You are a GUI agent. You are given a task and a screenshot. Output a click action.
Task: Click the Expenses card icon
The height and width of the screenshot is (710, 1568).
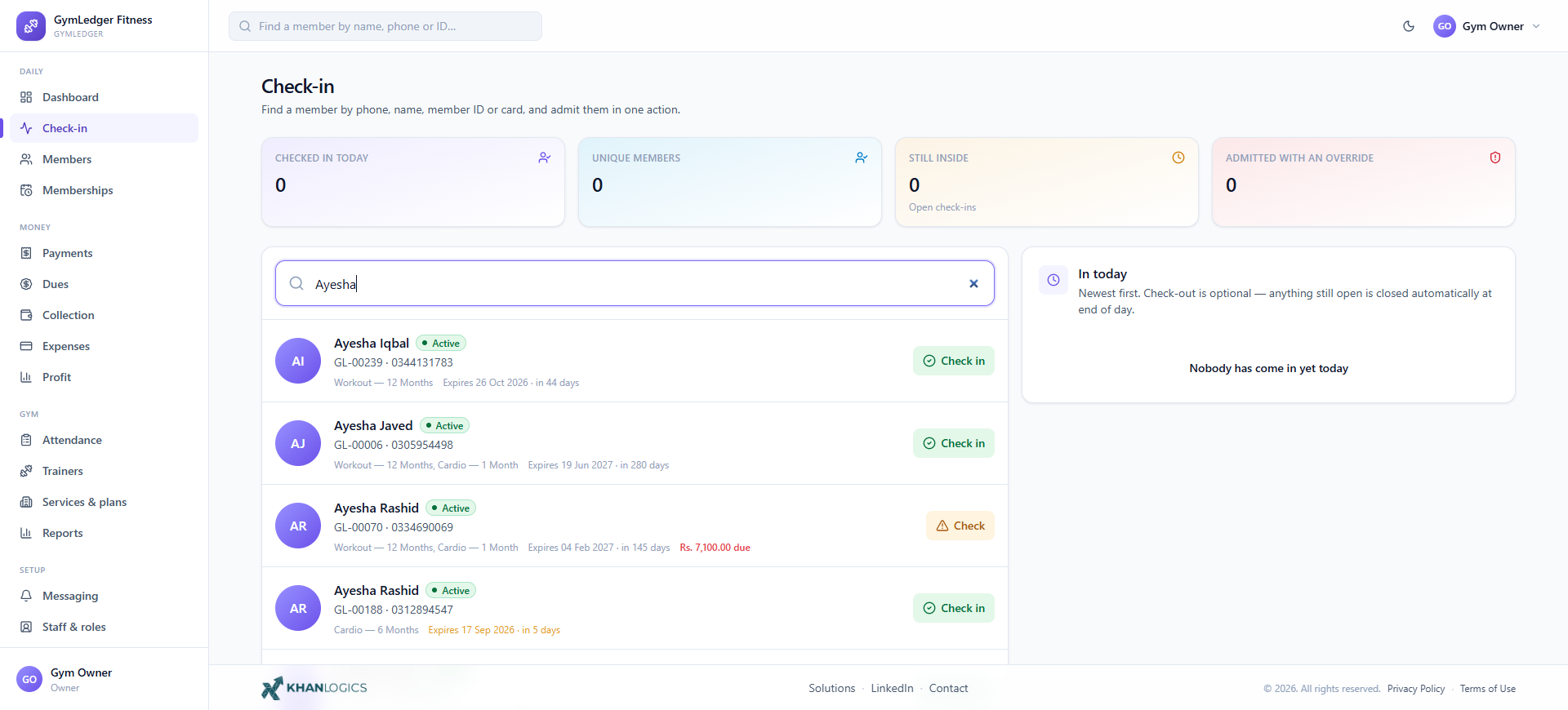pos(26,346)
